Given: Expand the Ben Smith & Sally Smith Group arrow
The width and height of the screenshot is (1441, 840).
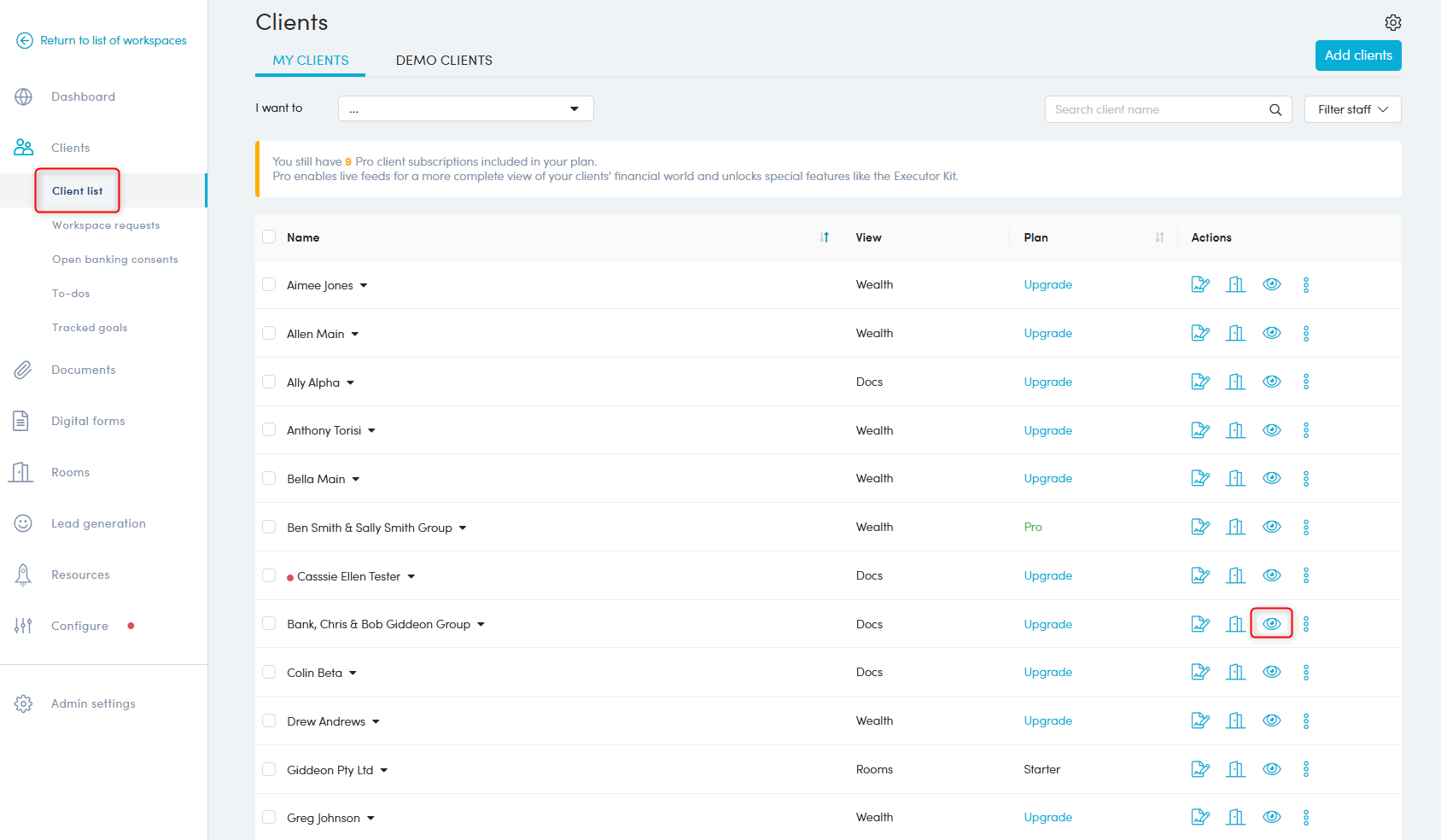Looking at the screenshot, I should coord(463,528).
